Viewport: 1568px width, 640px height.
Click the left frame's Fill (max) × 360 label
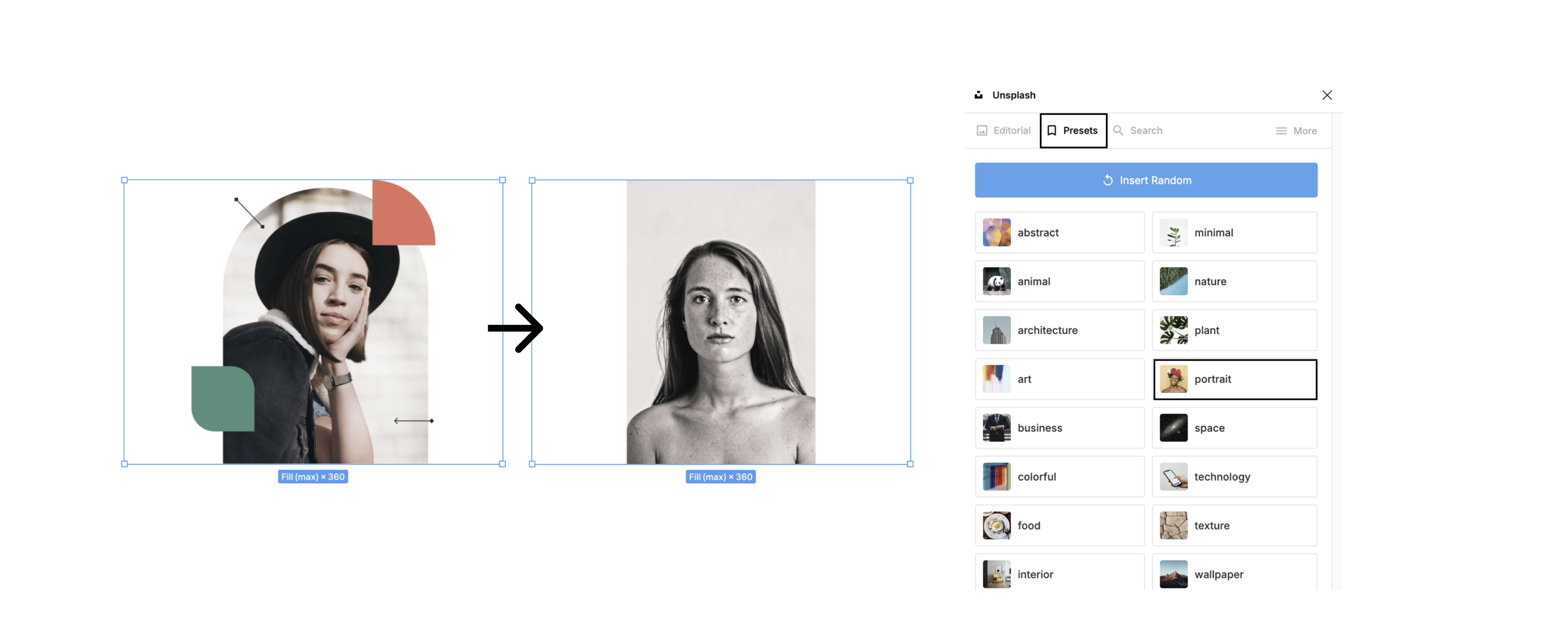coord(313,477)
